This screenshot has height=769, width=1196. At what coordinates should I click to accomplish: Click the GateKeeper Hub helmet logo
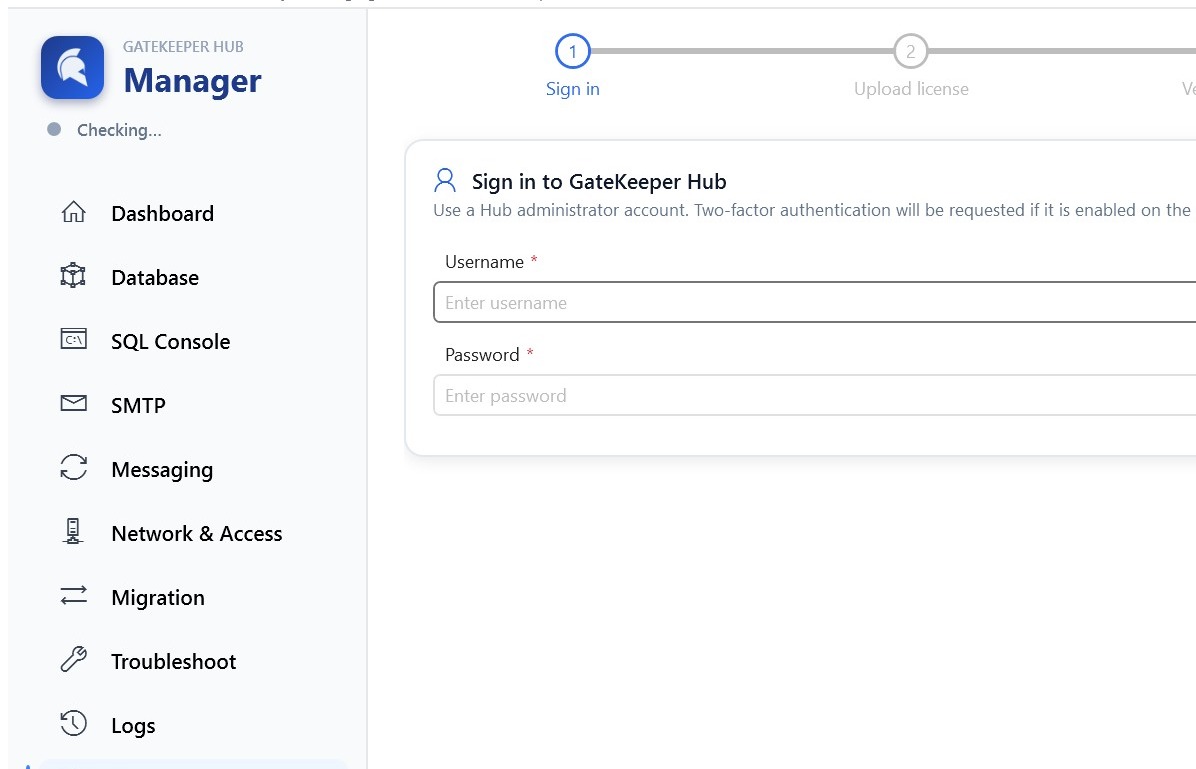tap(72, 68)
